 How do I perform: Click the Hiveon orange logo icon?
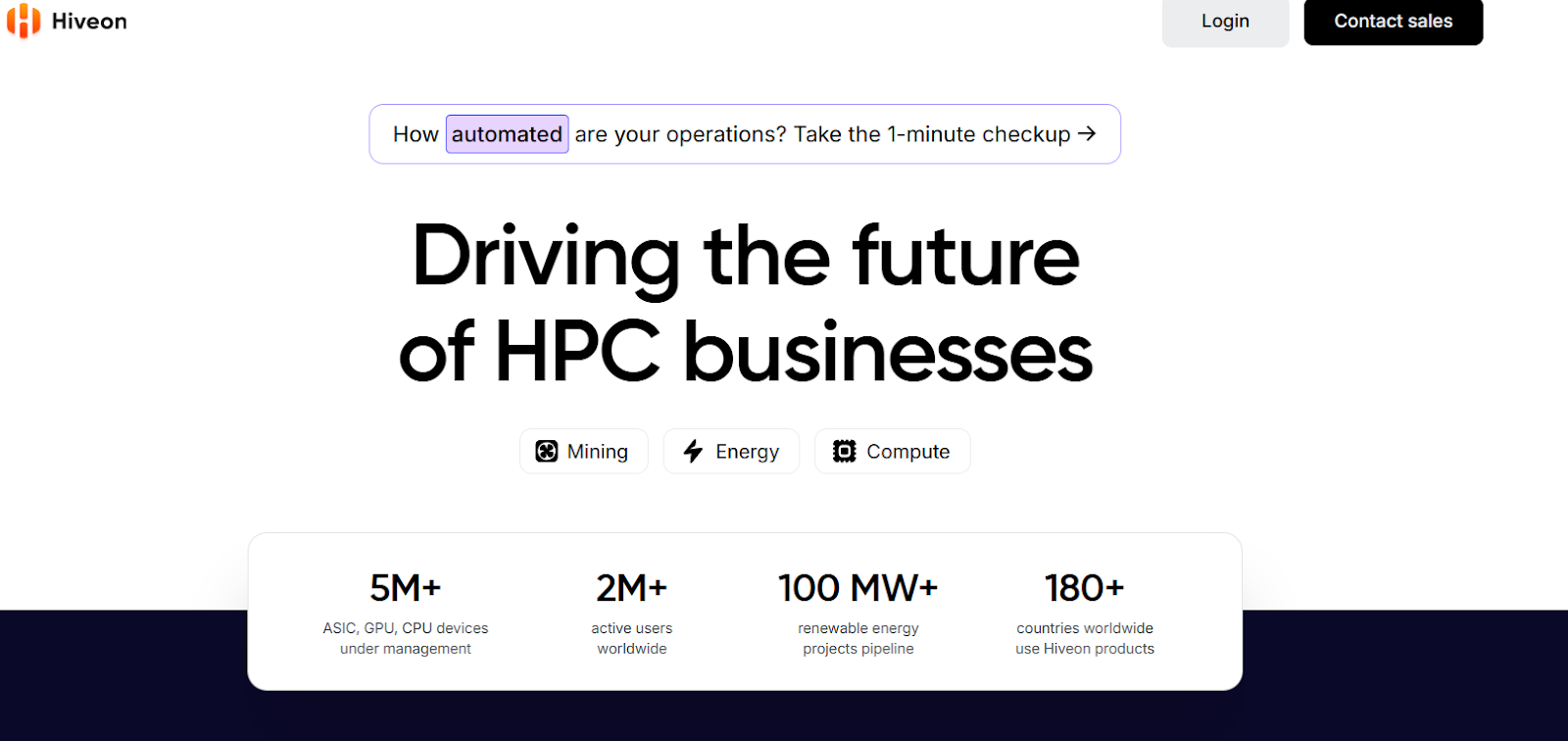point(24,21)
